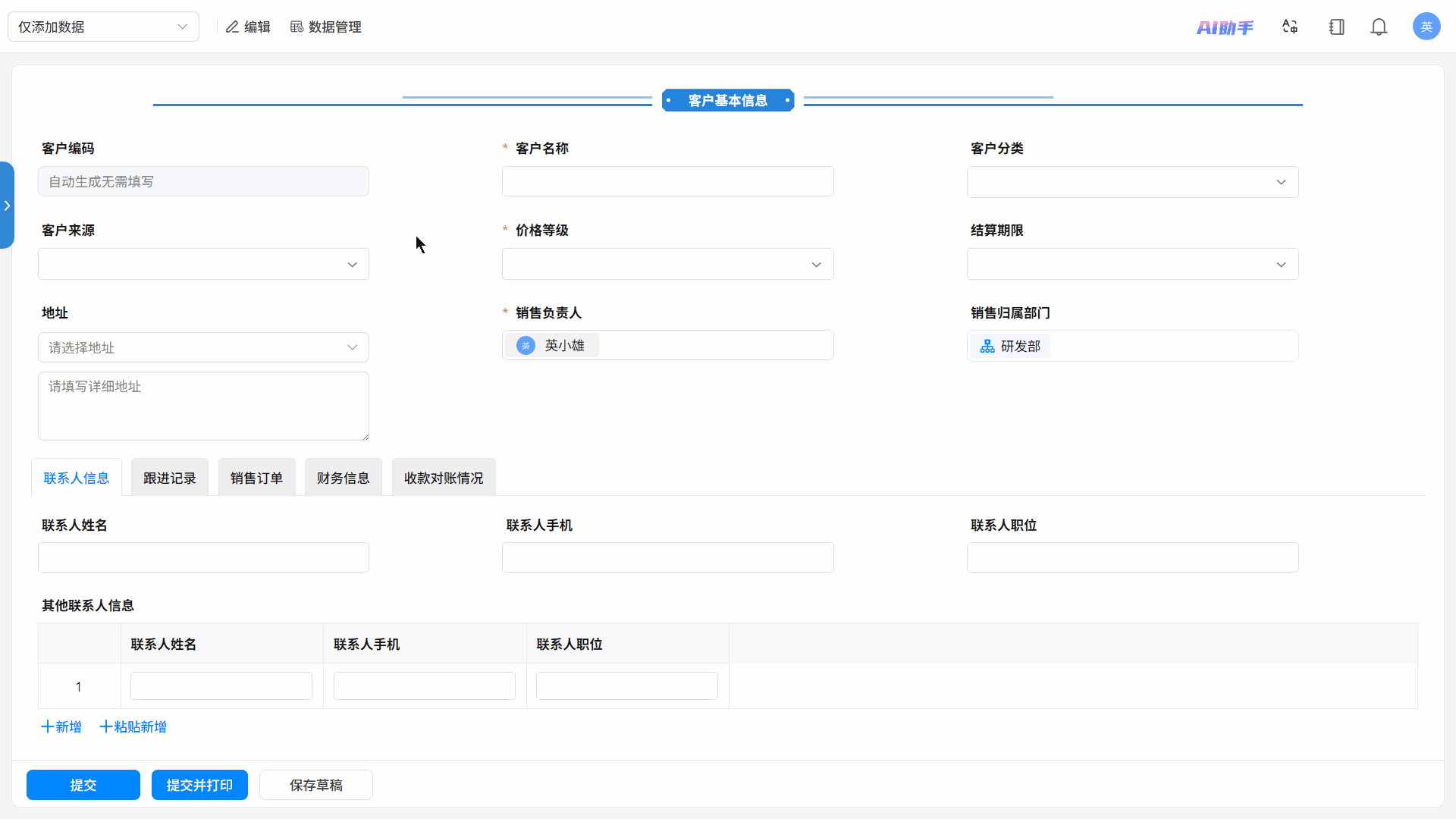Image resolution: width=1456 pixels, height=819 pixels.
Task: Click the 销售归属部门 field
Action: 1132,346
